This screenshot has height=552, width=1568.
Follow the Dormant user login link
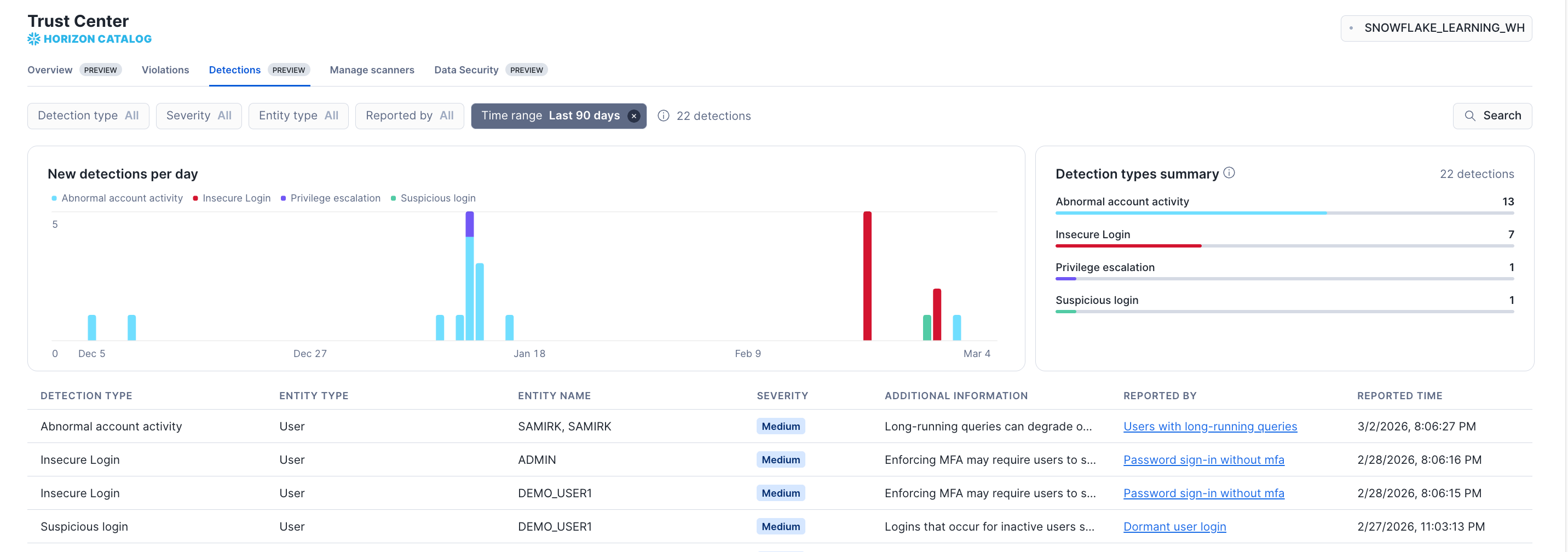click(1174, 526)
